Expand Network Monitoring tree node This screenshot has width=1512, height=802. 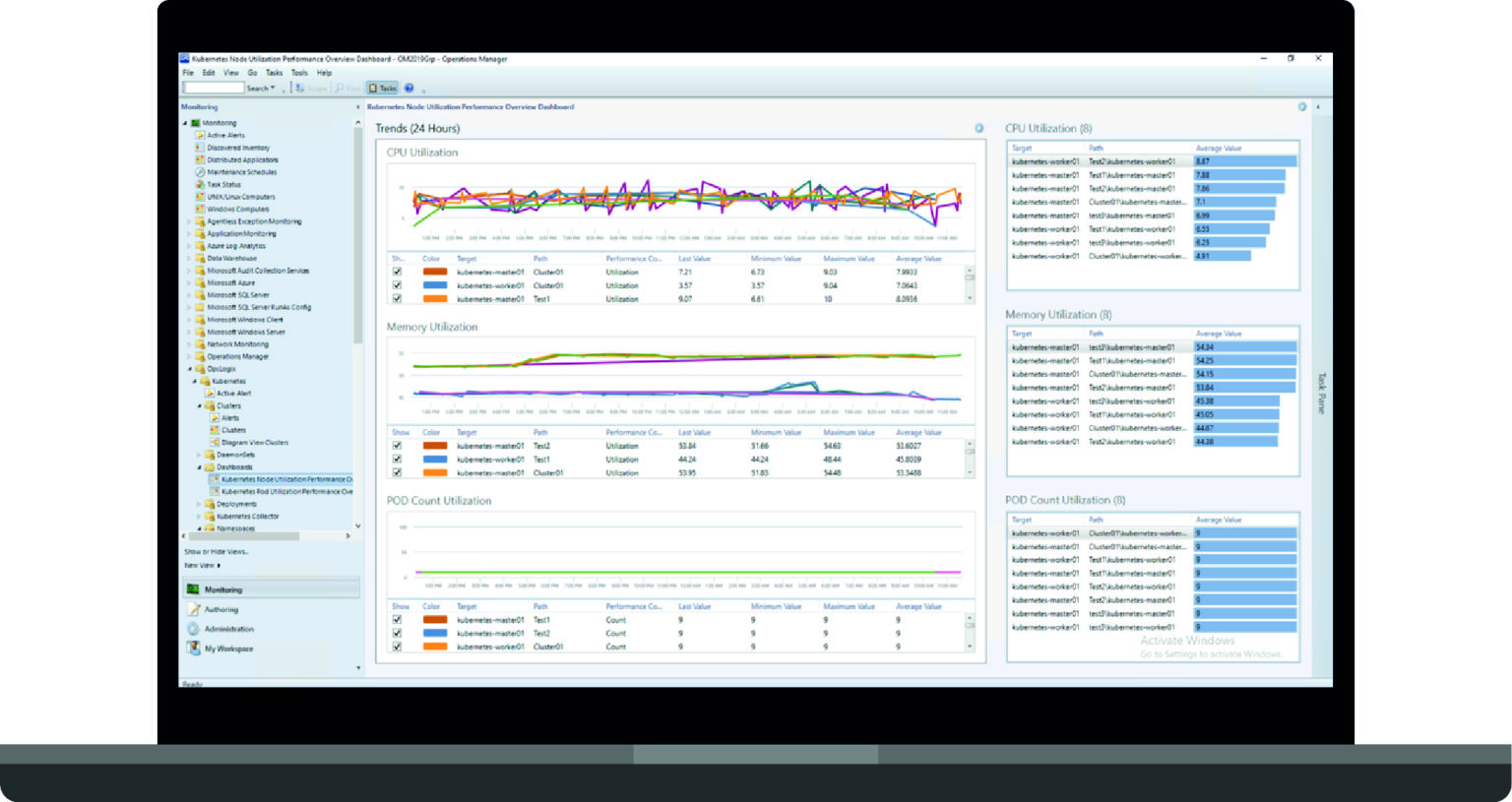point(189,344)
